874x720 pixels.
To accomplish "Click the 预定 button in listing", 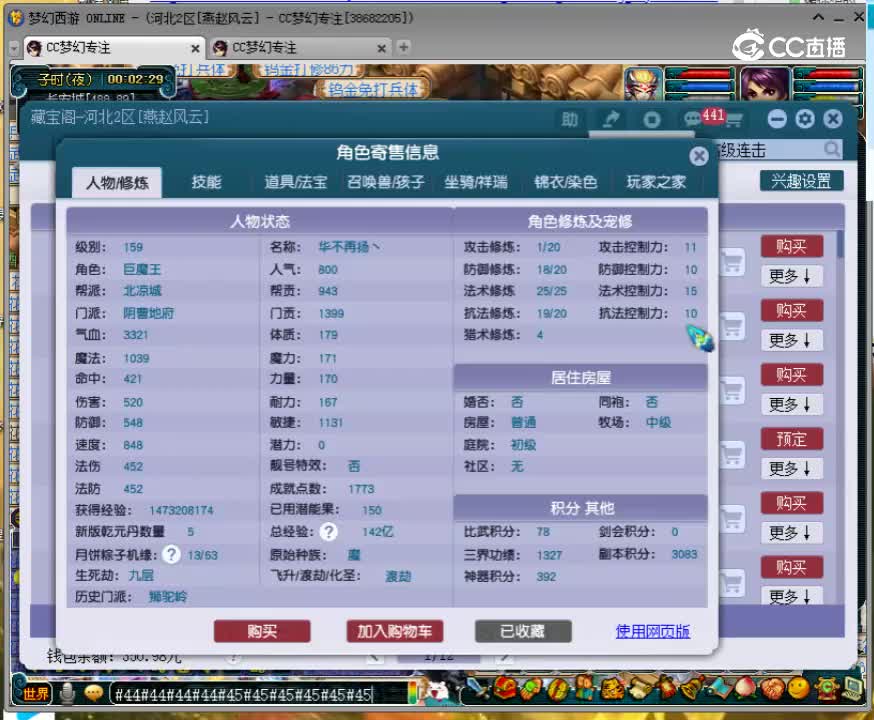I will [x=792, y=439].
